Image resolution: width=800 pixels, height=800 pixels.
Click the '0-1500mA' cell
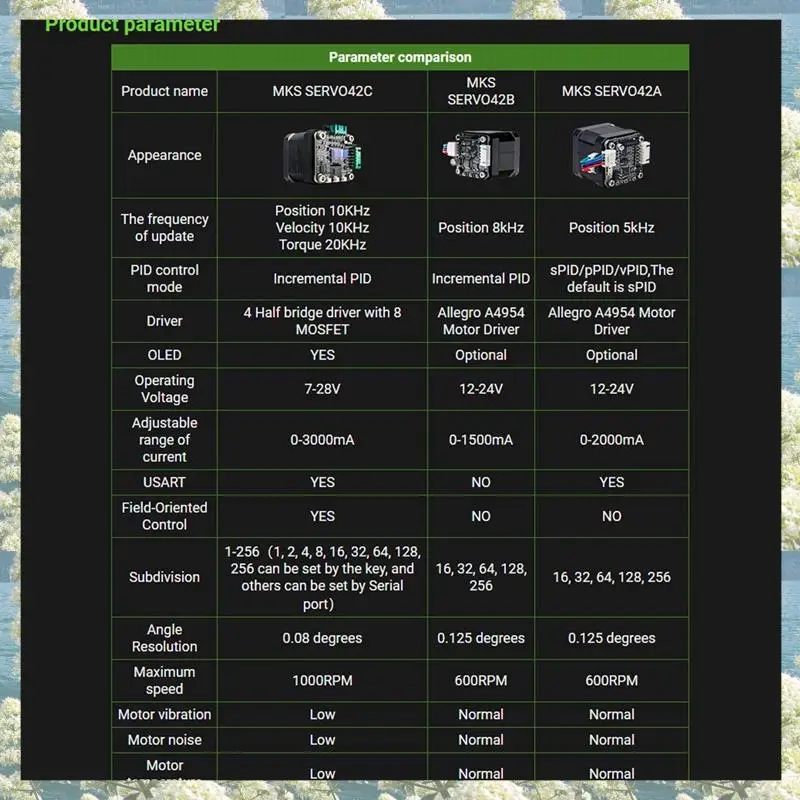click(481, 440)
